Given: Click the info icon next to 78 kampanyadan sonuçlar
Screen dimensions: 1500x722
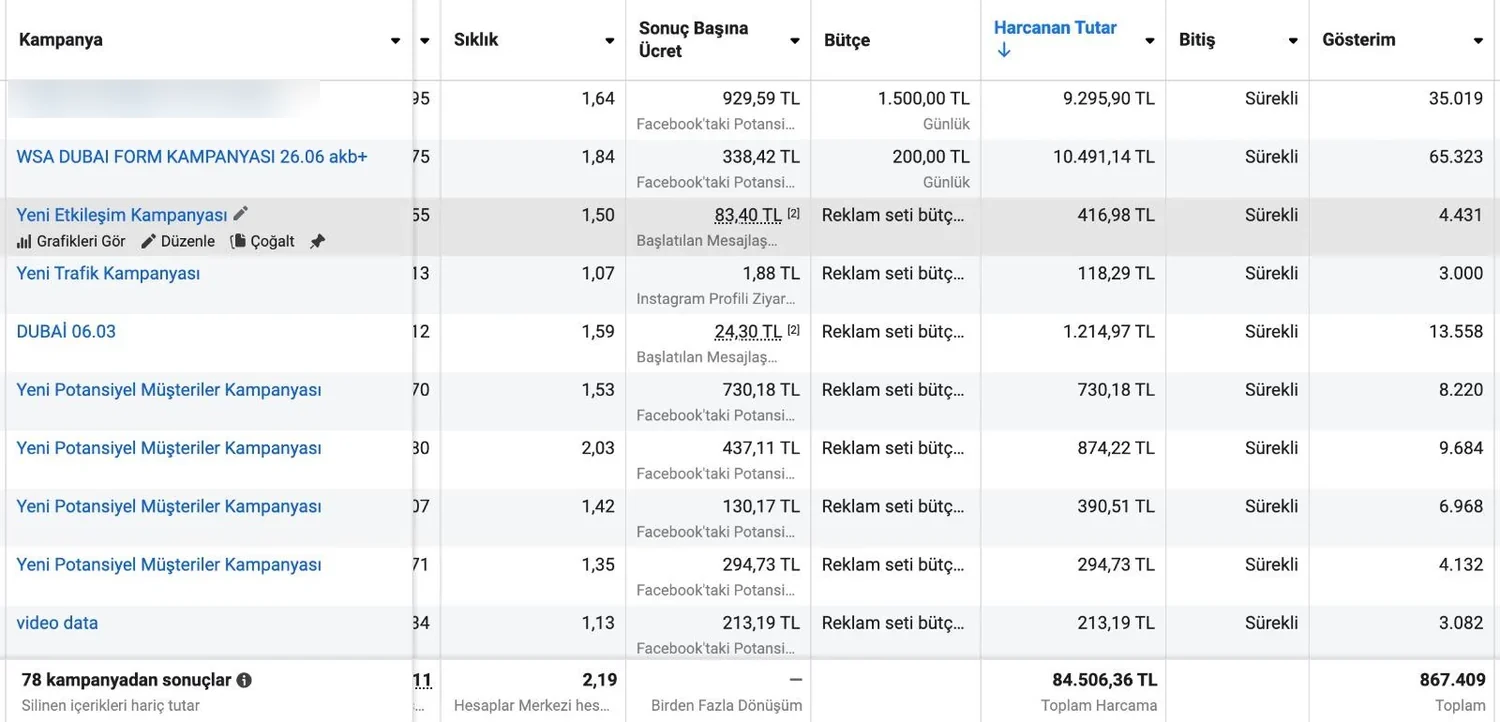Looking at the screenshot, I should 244,680.
